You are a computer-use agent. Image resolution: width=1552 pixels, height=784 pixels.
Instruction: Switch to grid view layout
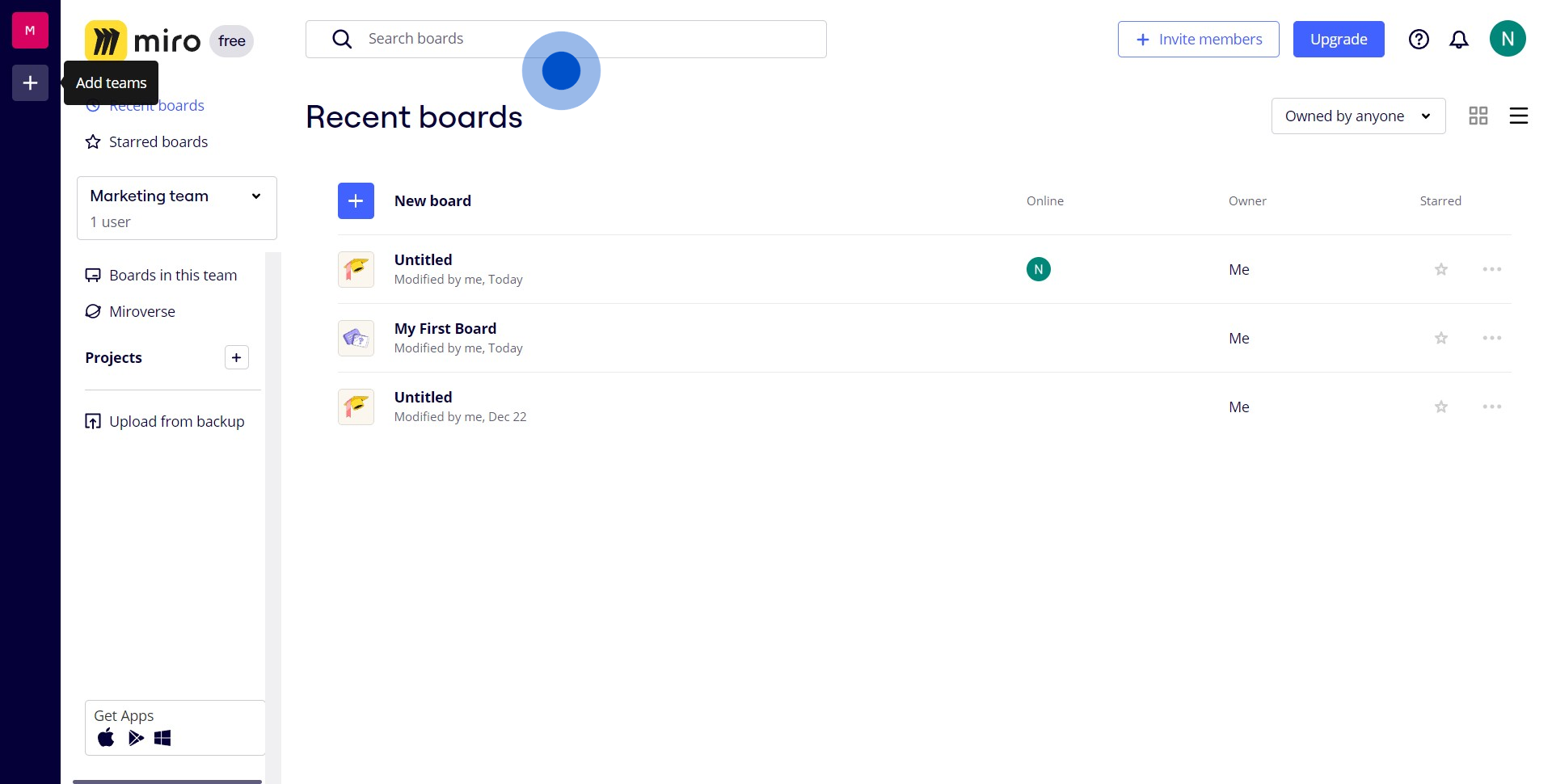coord(1478,116)
